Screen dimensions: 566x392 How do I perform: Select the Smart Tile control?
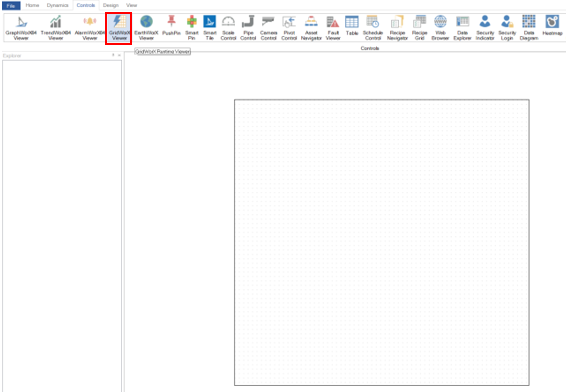[x=210, y=28]
